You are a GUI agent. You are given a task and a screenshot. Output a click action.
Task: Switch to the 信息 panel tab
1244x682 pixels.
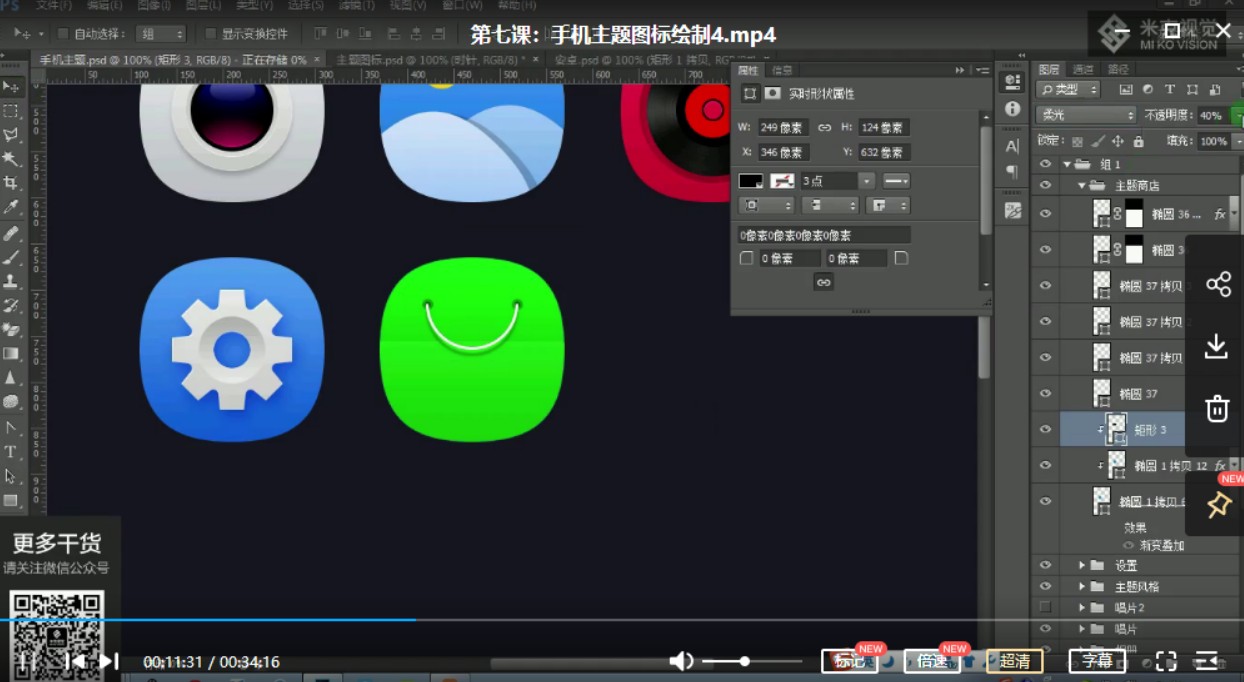click(782, 70)
